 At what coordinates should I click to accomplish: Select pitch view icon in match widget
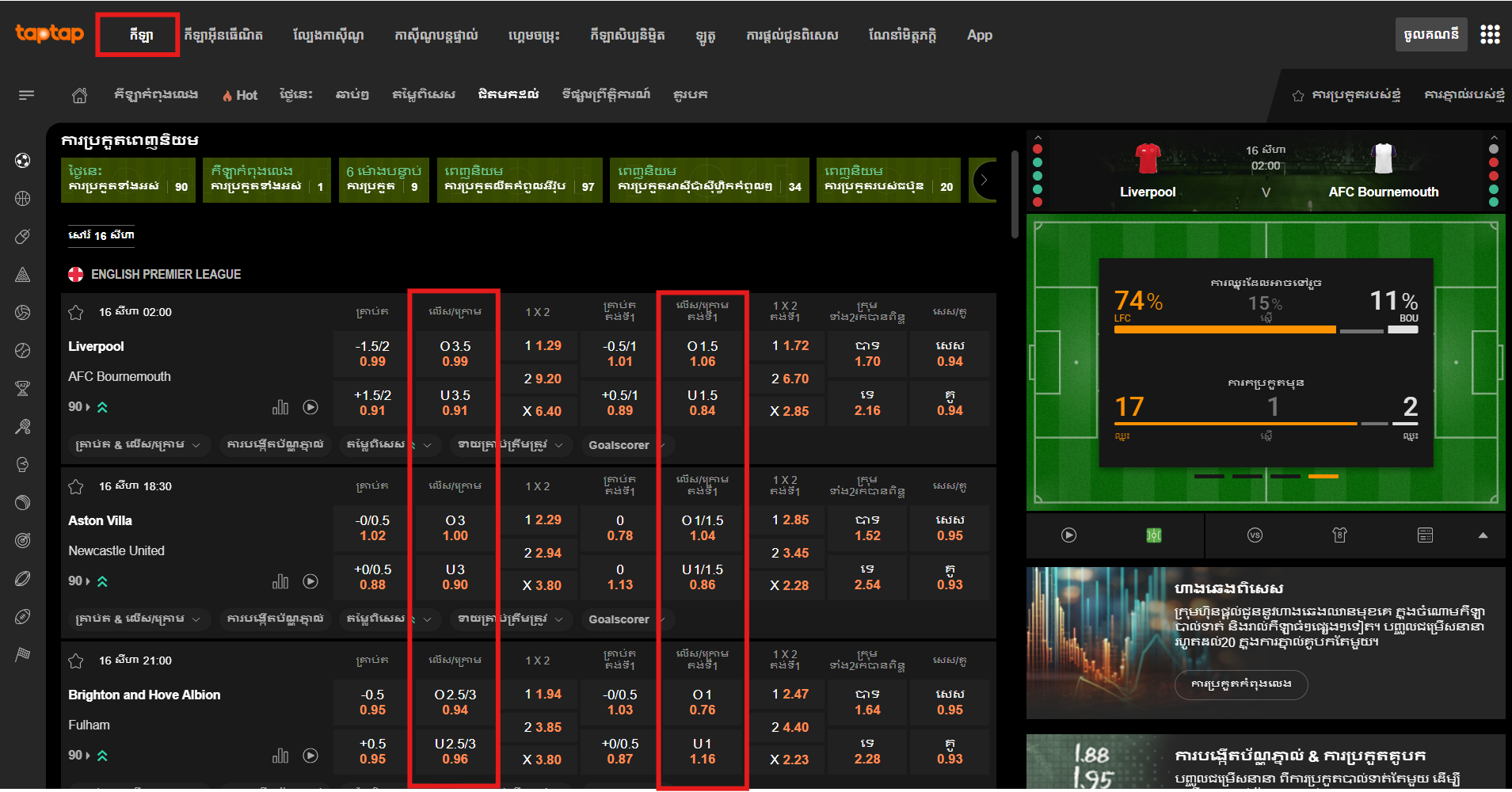coord(1154,535)
